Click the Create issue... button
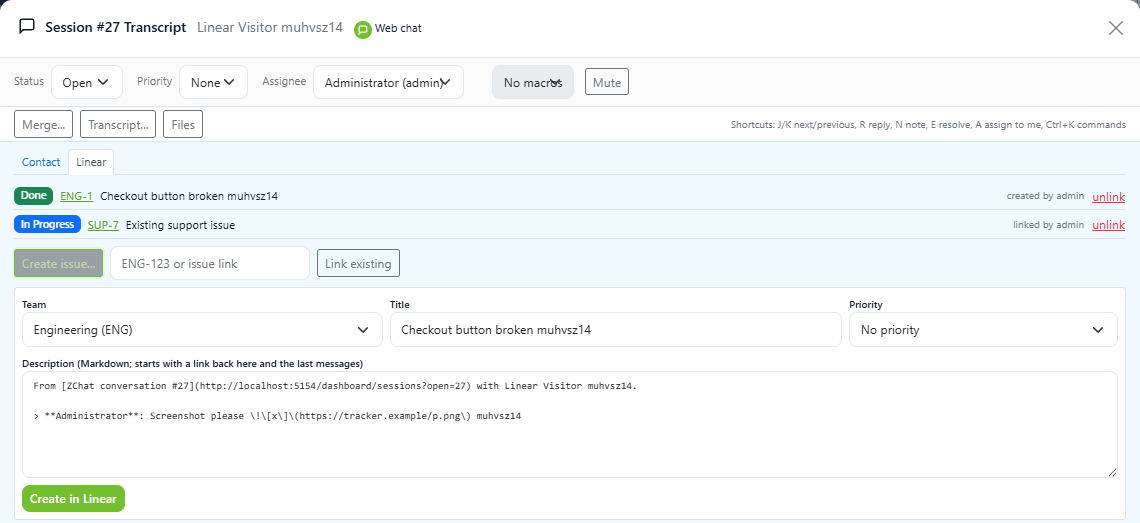This screenshot has height=523, width=1140. click(59, 263)
